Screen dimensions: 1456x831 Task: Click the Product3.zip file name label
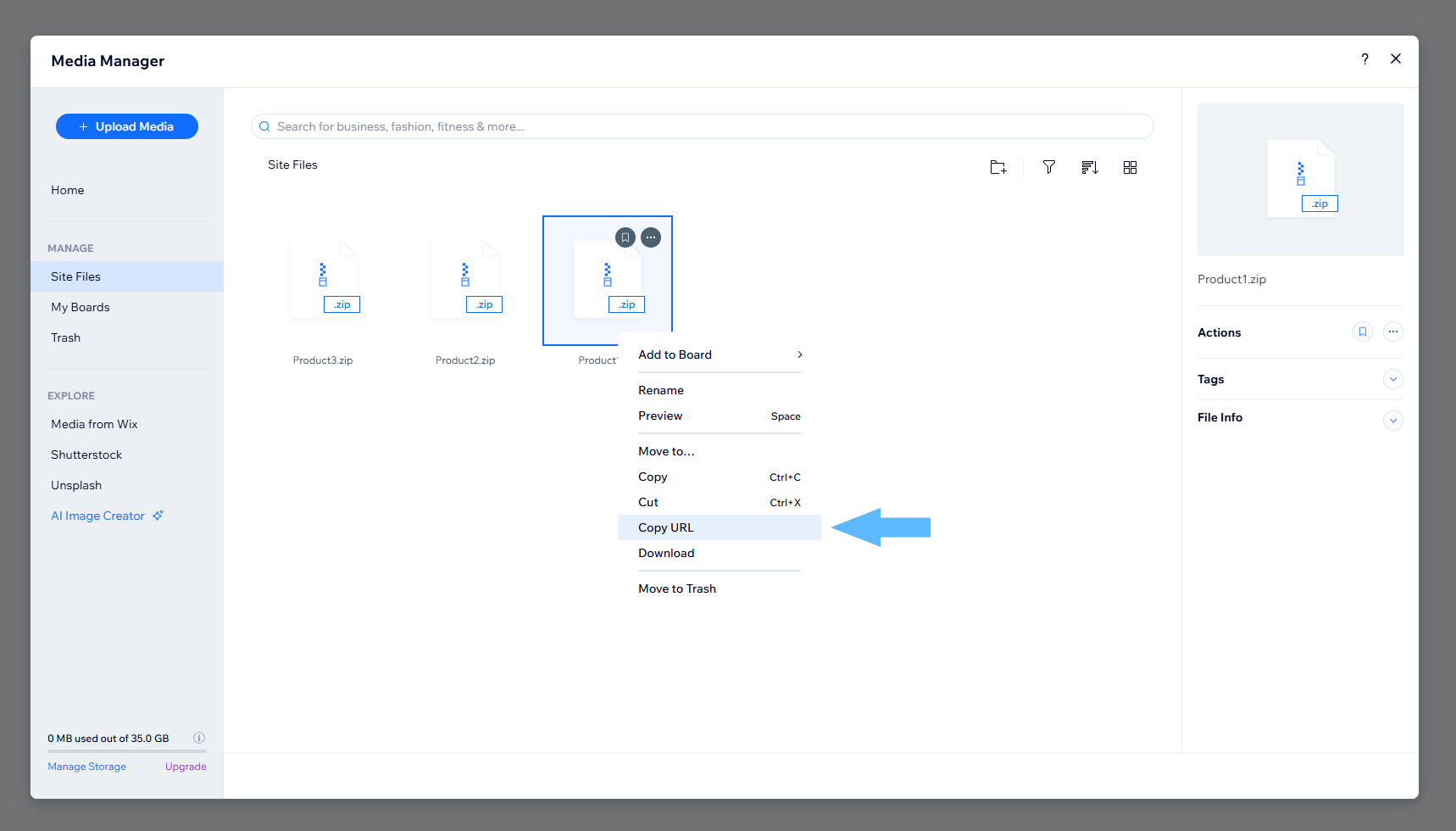(x=323, y=360)
